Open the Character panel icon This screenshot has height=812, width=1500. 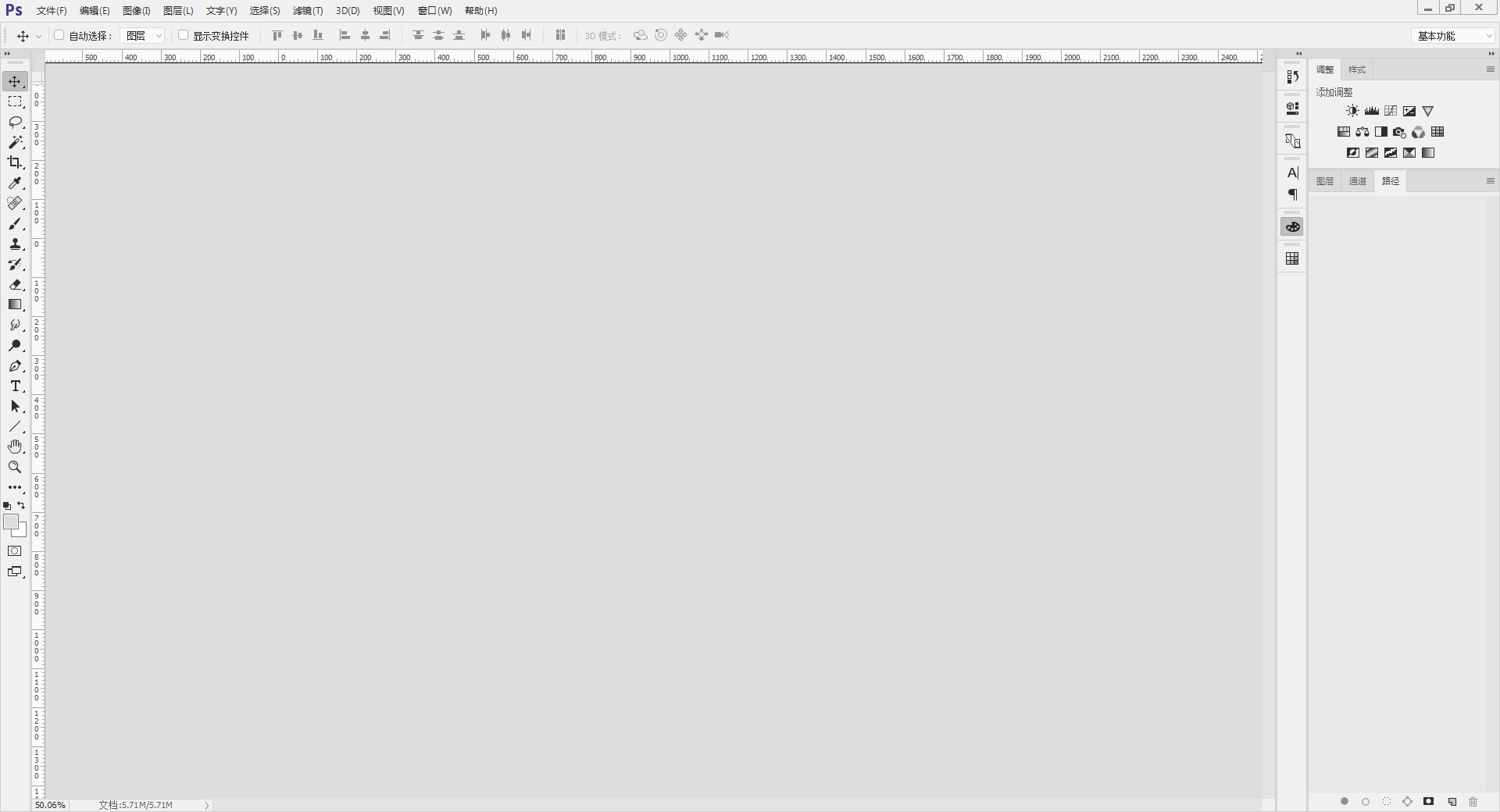[x=1292, y=173]
